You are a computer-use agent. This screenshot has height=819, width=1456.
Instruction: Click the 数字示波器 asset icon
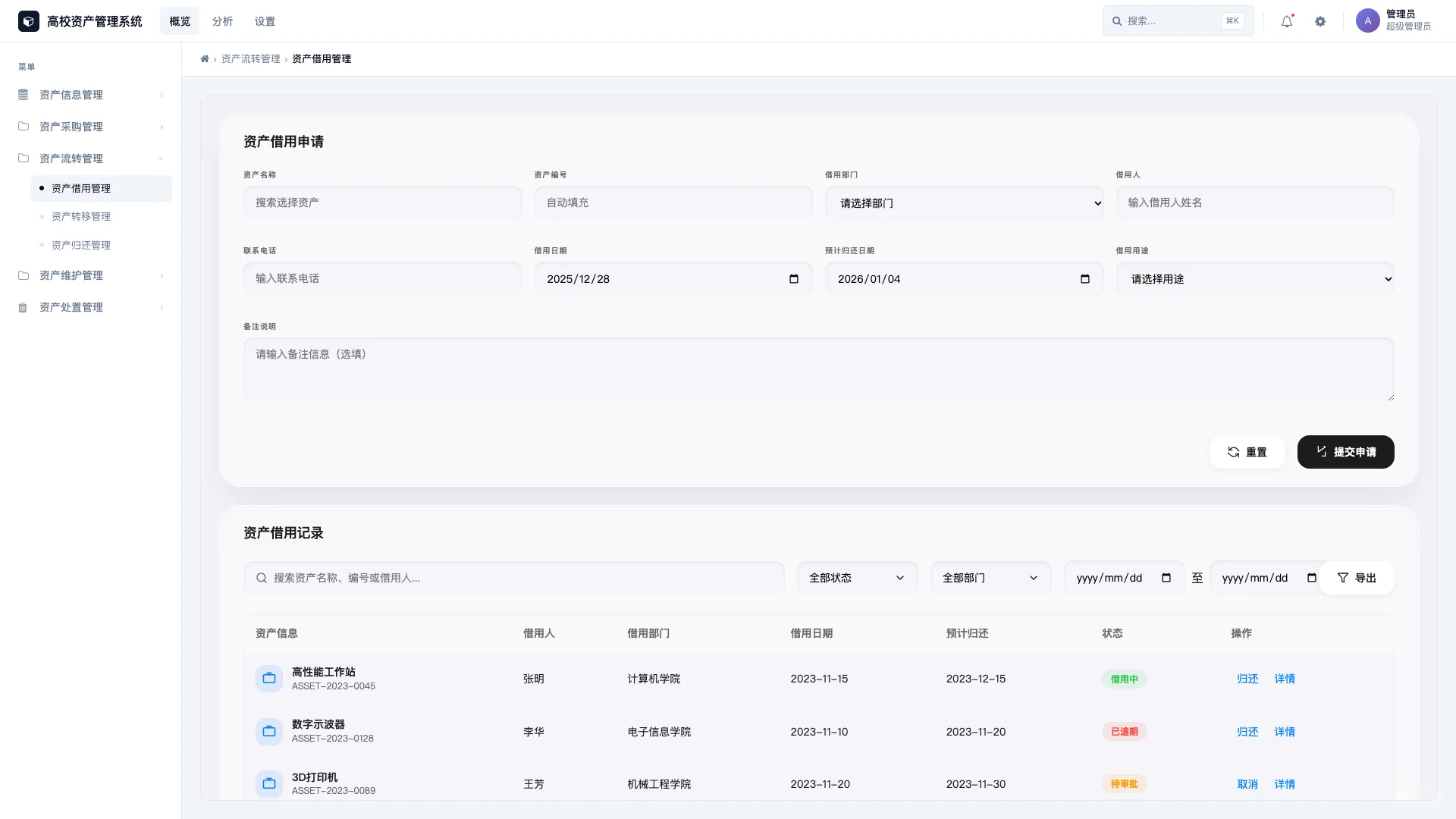tap(269, 732)
